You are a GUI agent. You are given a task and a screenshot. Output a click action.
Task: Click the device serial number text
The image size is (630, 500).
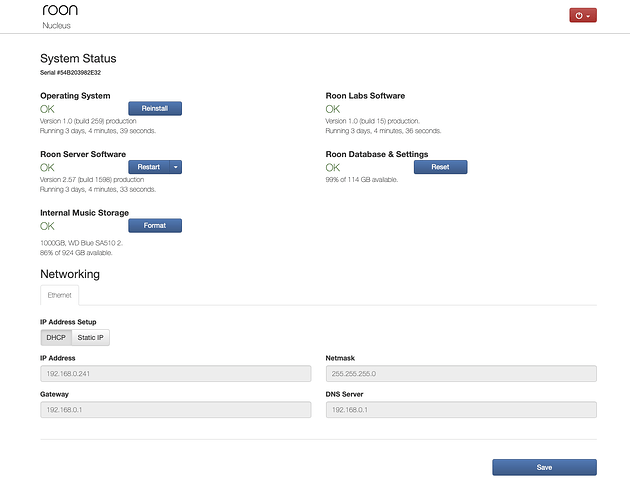point(69,74)
